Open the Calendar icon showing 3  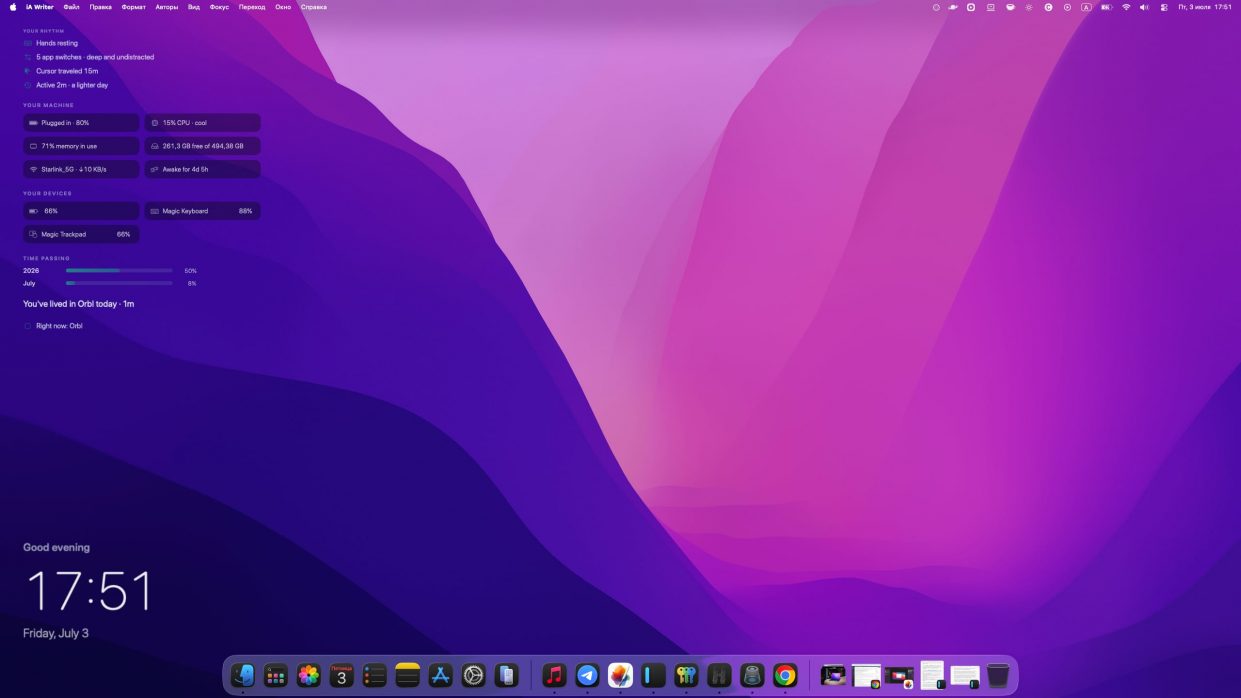click(342, 676)
